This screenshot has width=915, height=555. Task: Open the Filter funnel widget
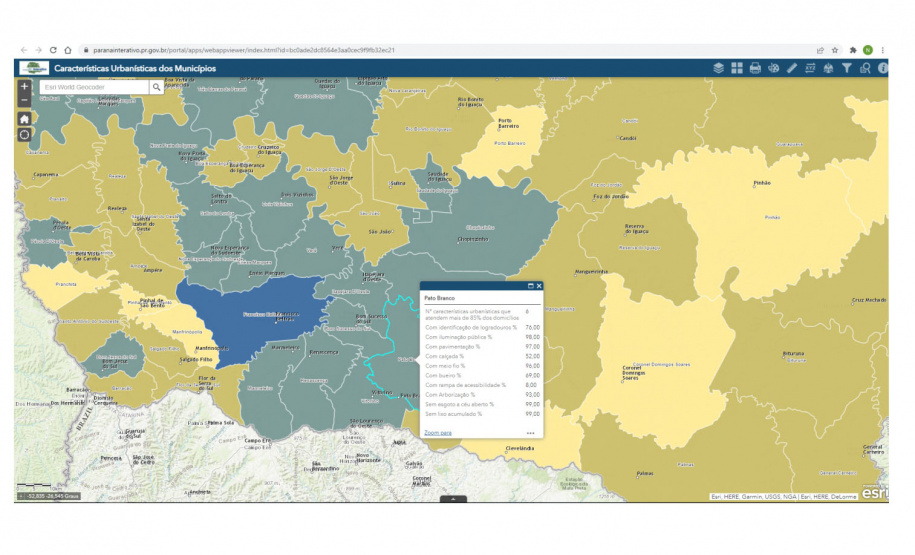pyautogui.click(x=847, y=68)
